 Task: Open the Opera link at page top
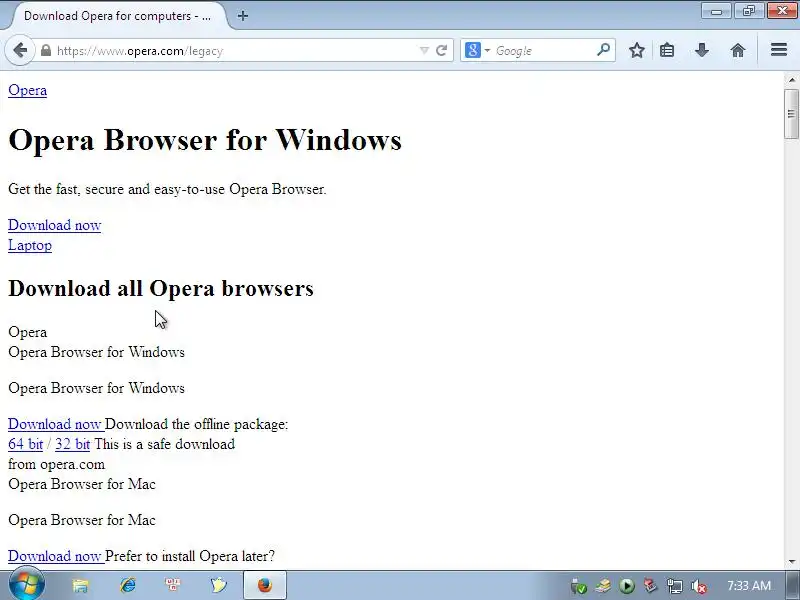(28, 90)
